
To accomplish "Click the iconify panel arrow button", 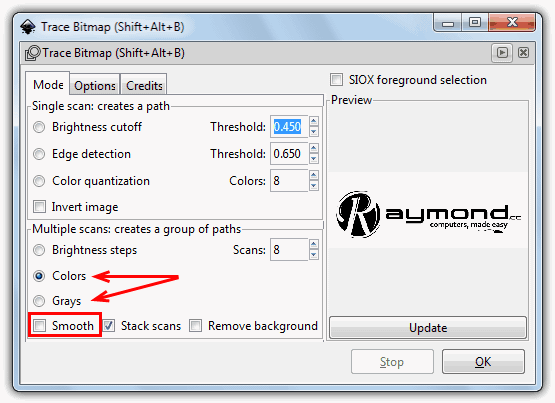I will (502, 53).
